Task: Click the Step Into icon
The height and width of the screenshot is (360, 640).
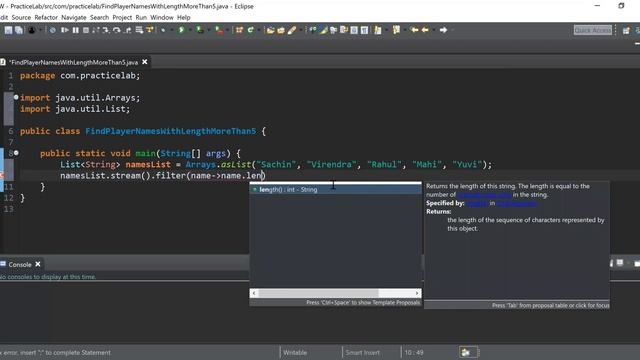Action: tap(105, 30)
